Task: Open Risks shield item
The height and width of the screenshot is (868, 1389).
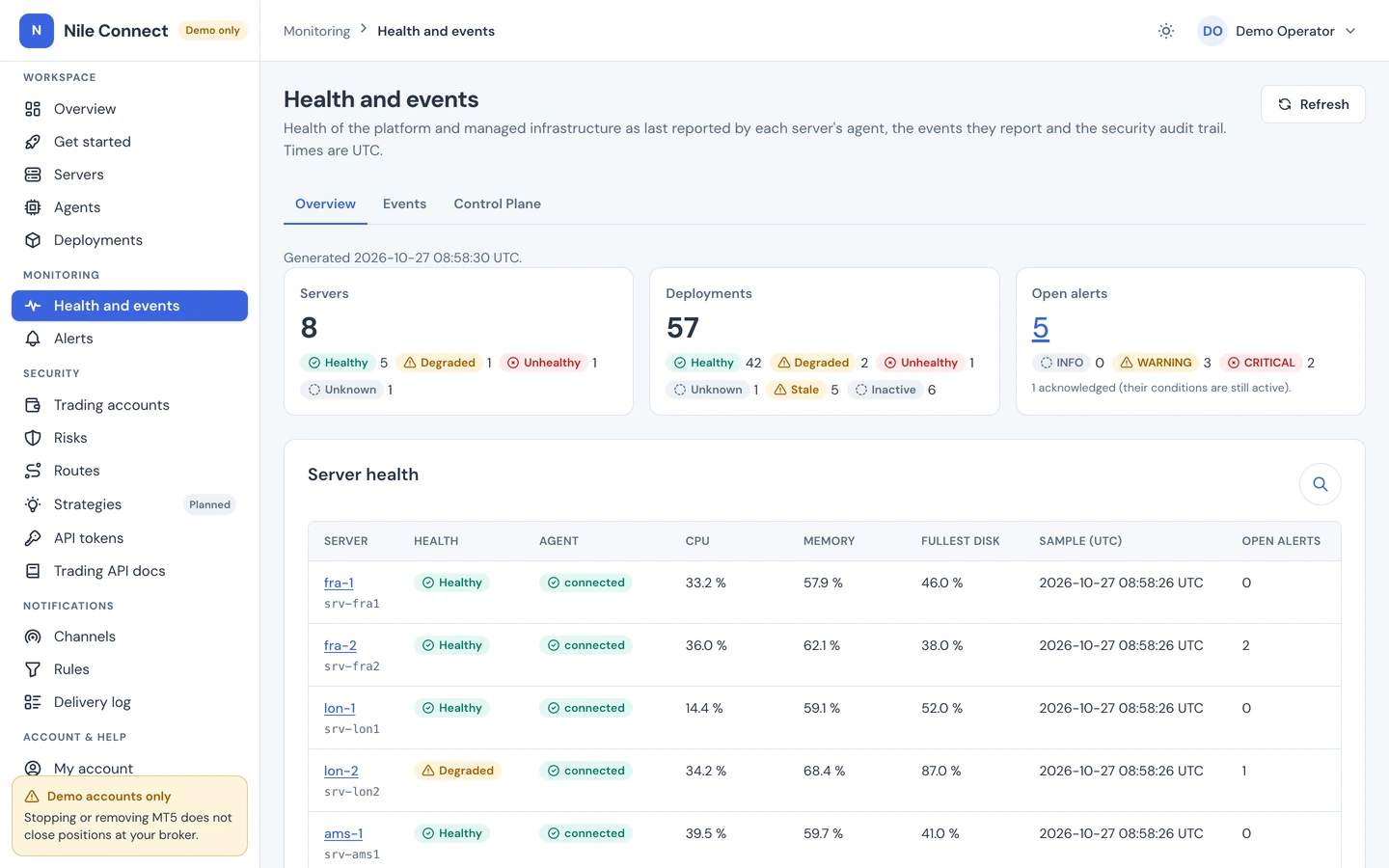Action: [x=129, y=438]
